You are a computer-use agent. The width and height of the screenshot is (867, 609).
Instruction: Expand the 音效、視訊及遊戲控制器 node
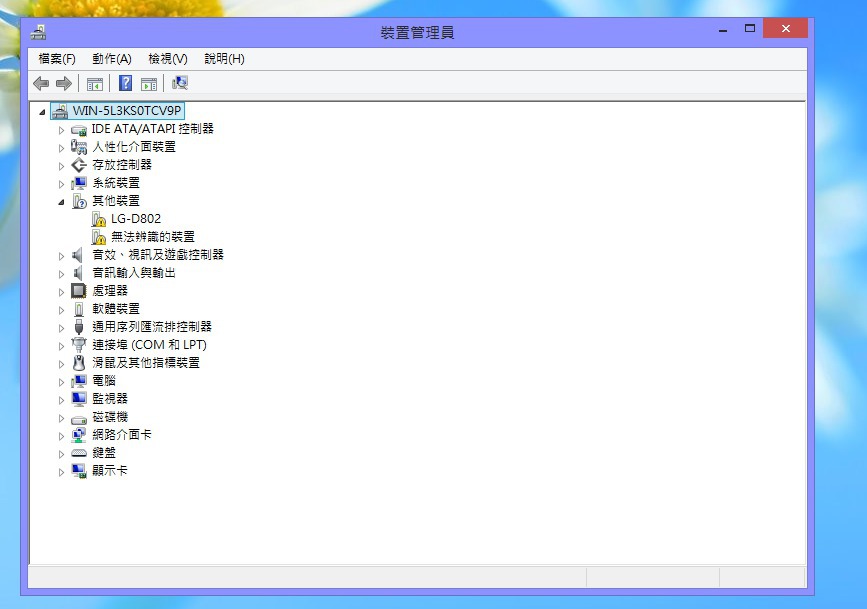tap(61, 256)
